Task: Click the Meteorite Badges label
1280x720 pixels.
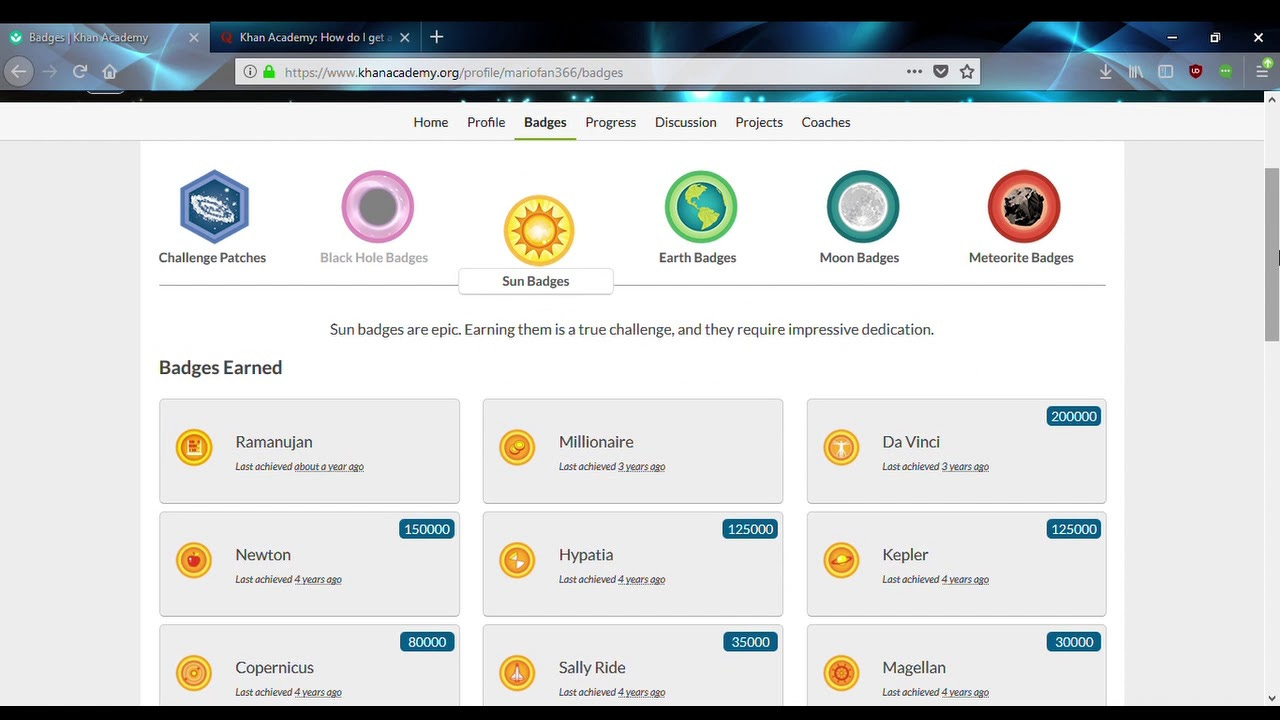Action: (x=1021, y=258)
